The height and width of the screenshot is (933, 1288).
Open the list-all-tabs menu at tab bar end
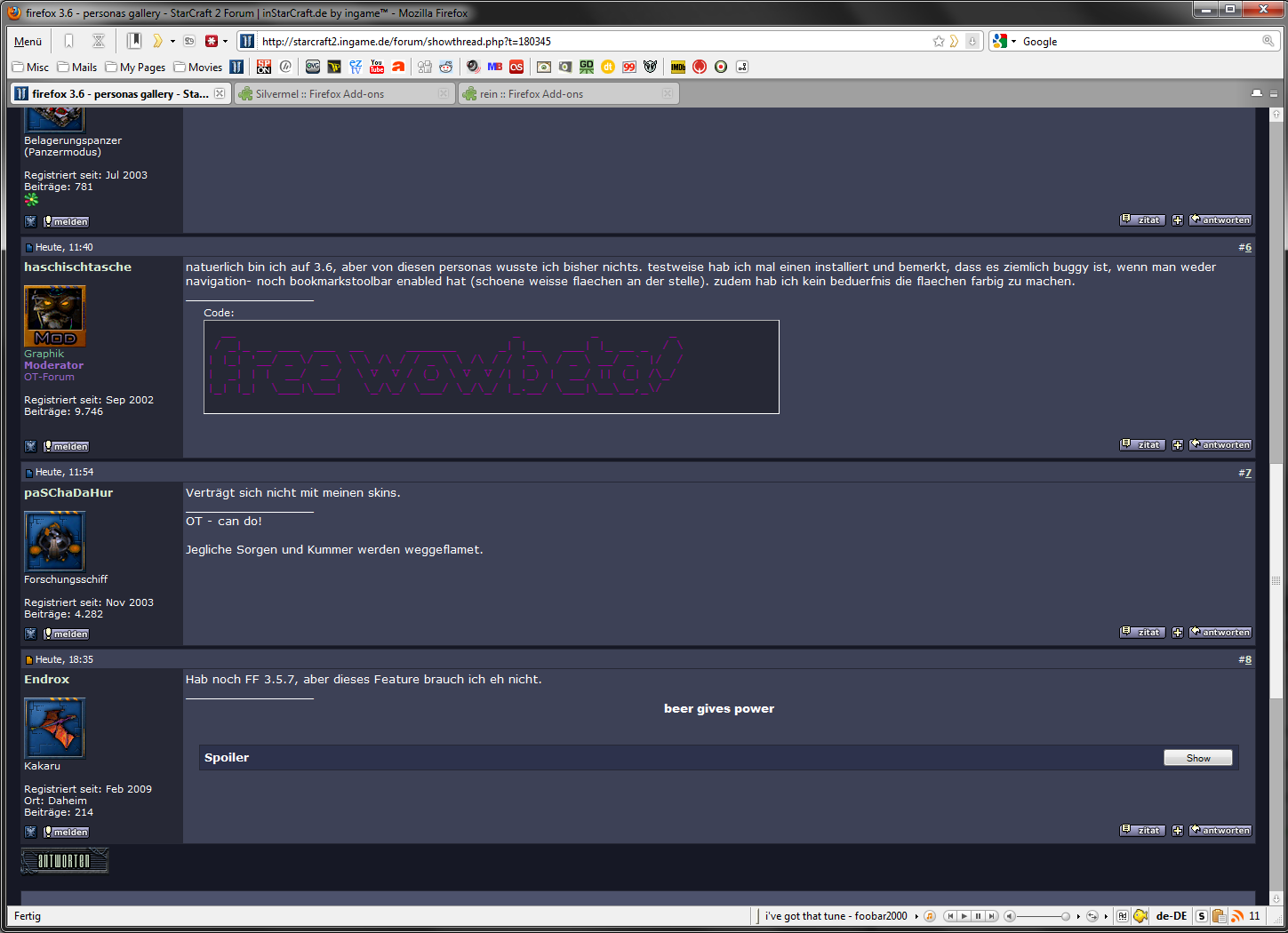pyautogui.click(x=1274, y=93)
